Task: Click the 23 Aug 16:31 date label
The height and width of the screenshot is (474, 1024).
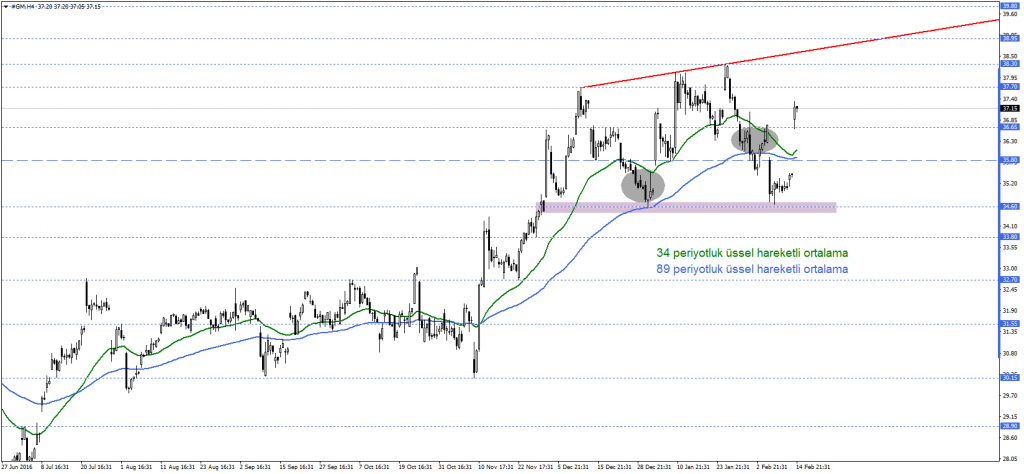Action: [x=217, y=467]
